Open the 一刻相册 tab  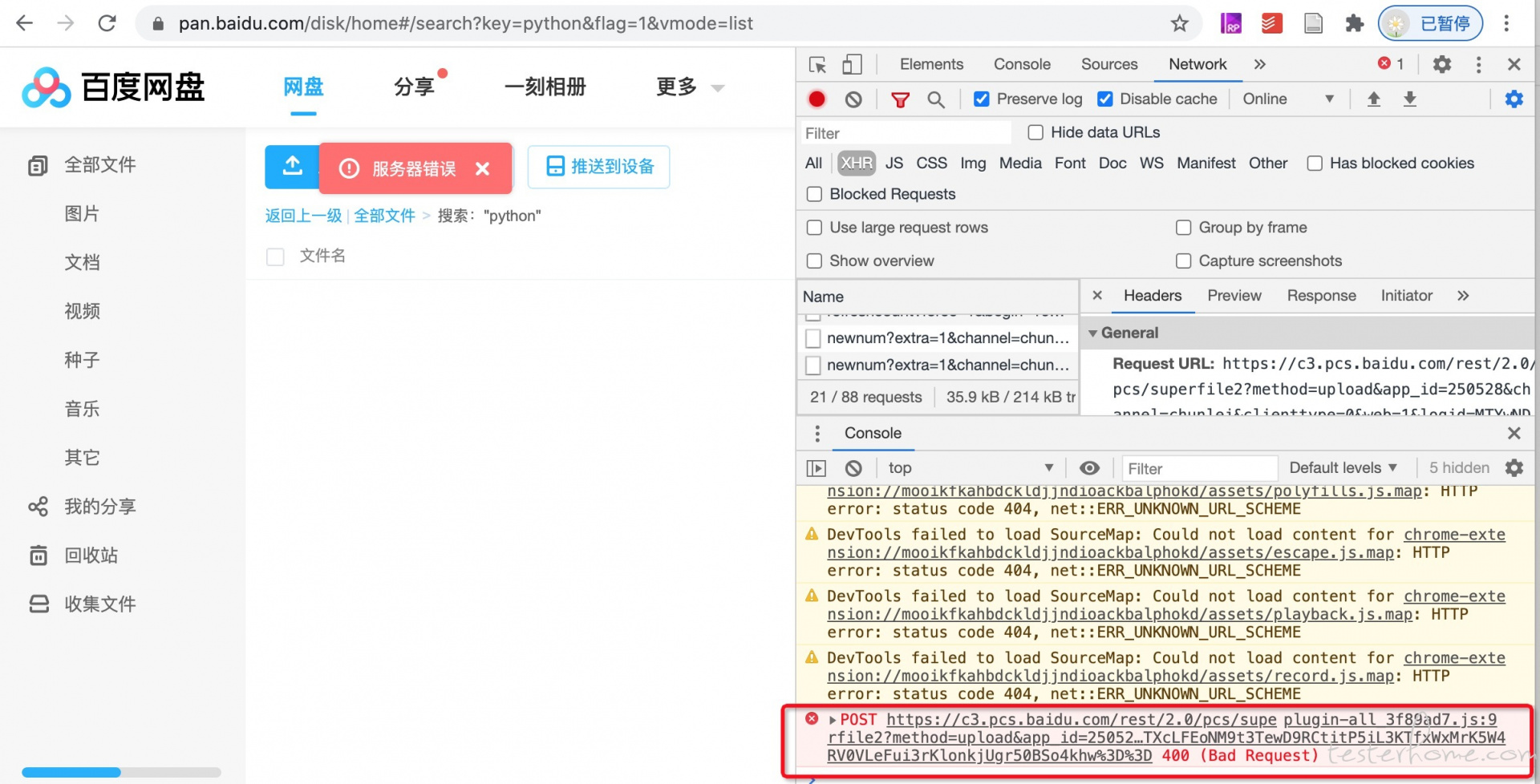pos(545,87)
